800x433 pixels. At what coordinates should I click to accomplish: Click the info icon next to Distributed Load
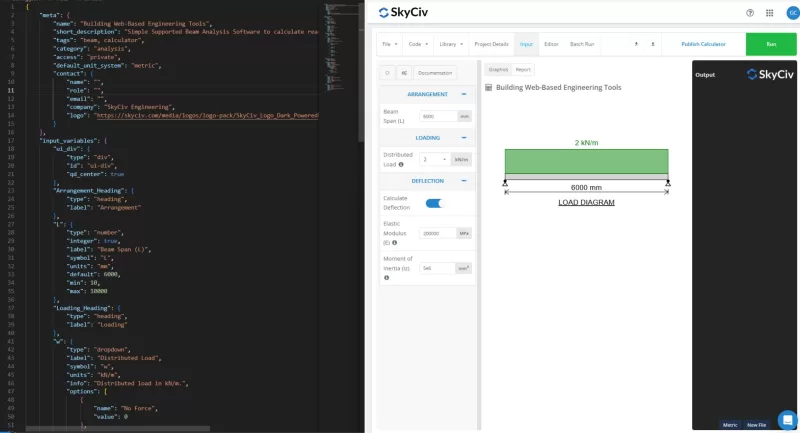coord(401,165)
